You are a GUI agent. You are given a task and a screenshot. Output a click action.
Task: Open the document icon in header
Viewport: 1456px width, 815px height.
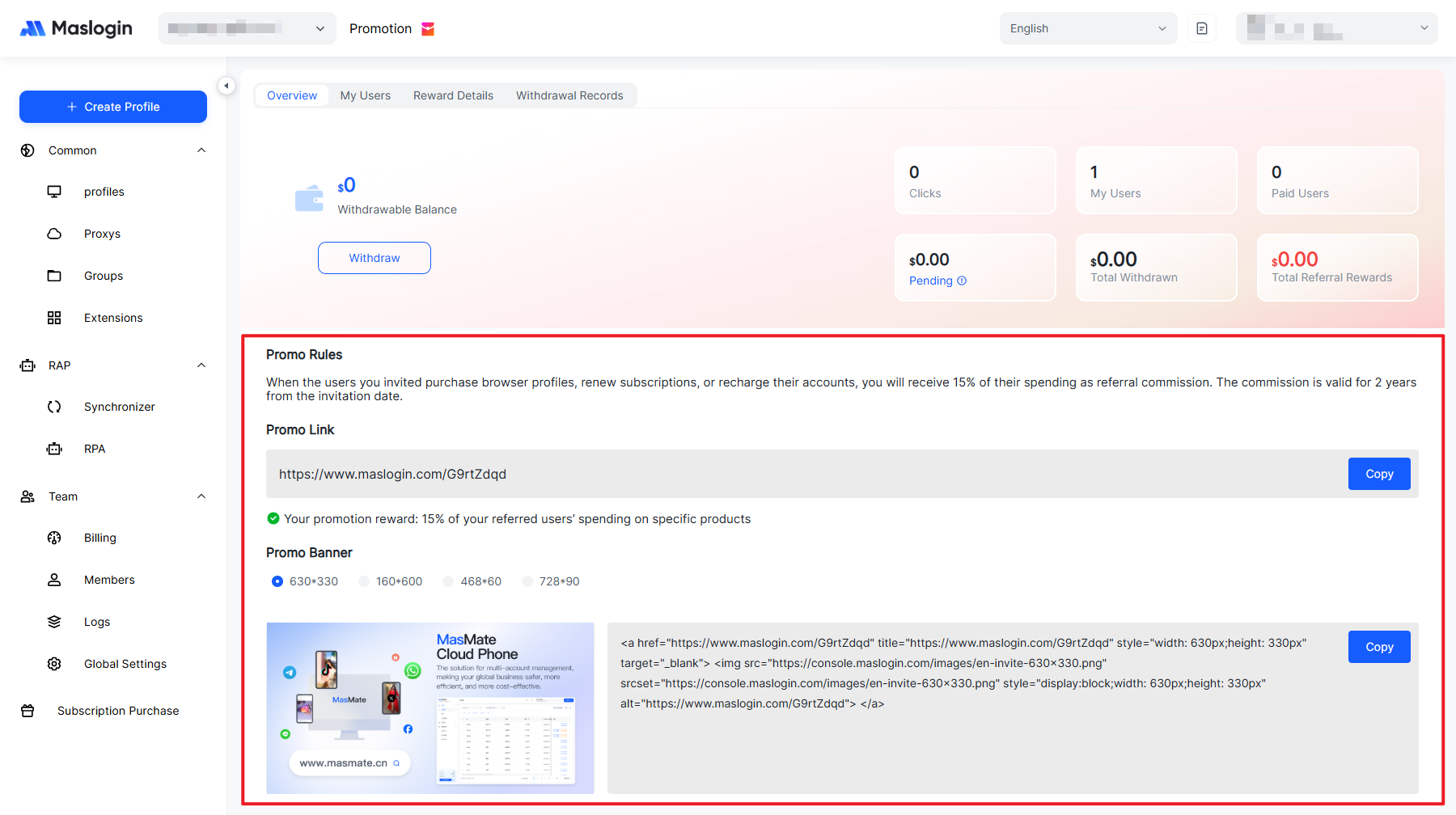click(x=1202, y=28)
